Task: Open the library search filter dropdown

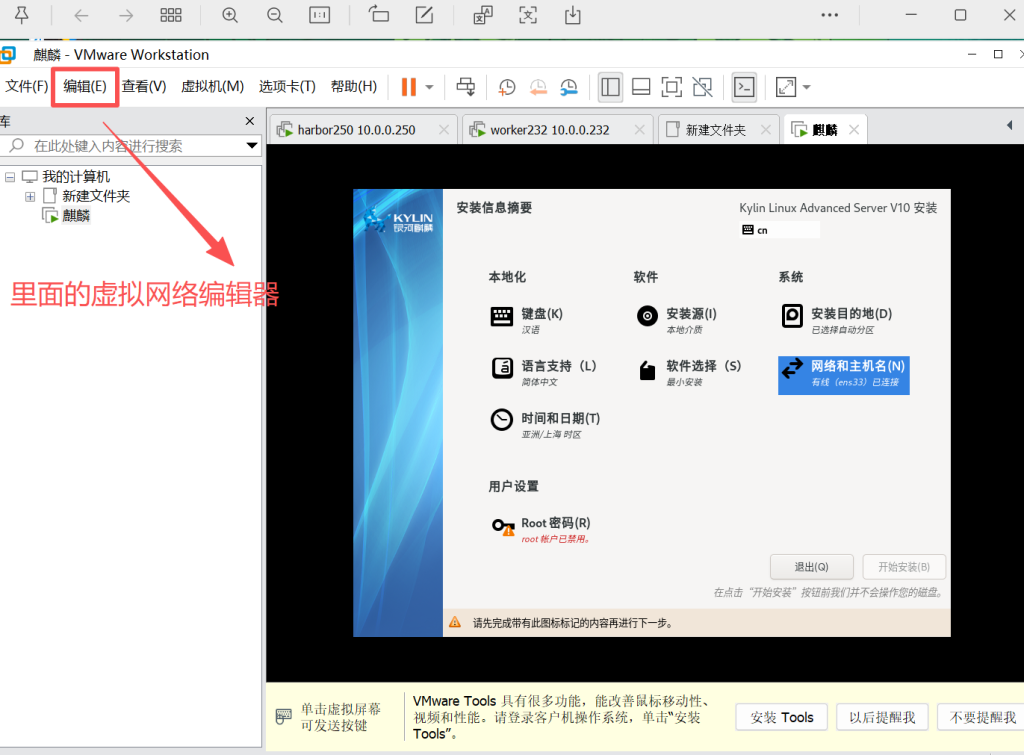Action: [x=252, y=146]
